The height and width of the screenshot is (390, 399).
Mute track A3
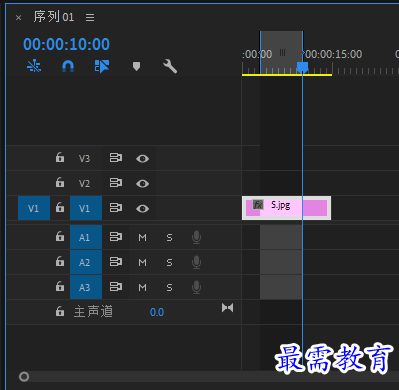click(142, 287)
